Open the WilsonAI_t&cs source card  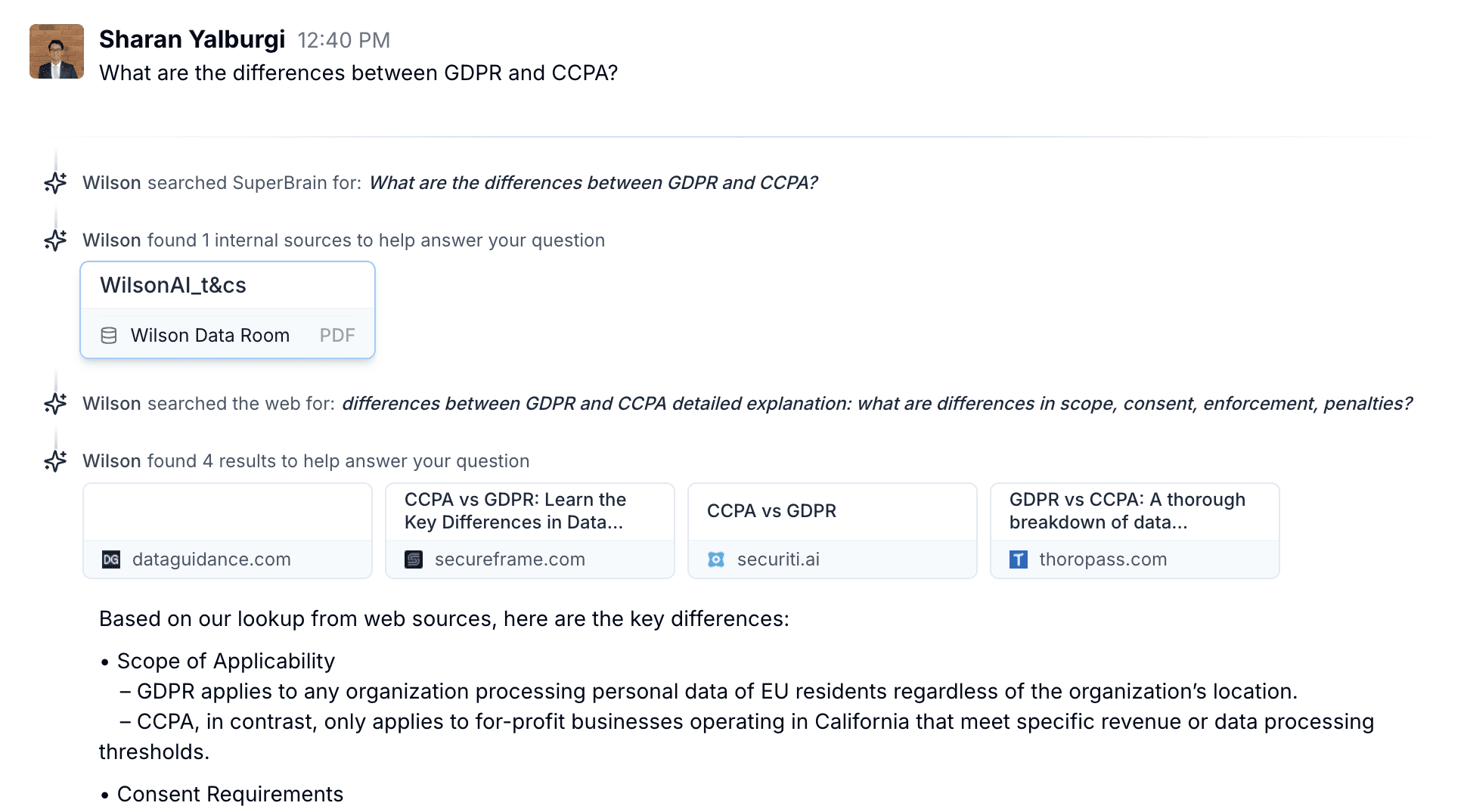[x=228, y=310]
